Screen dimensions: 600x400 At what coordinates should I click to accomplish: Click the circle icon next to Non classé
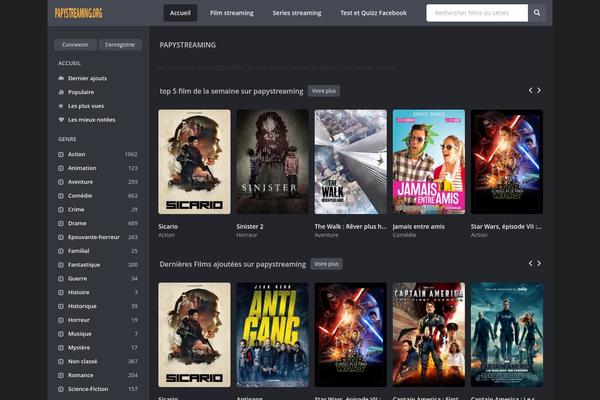[61, 361]
